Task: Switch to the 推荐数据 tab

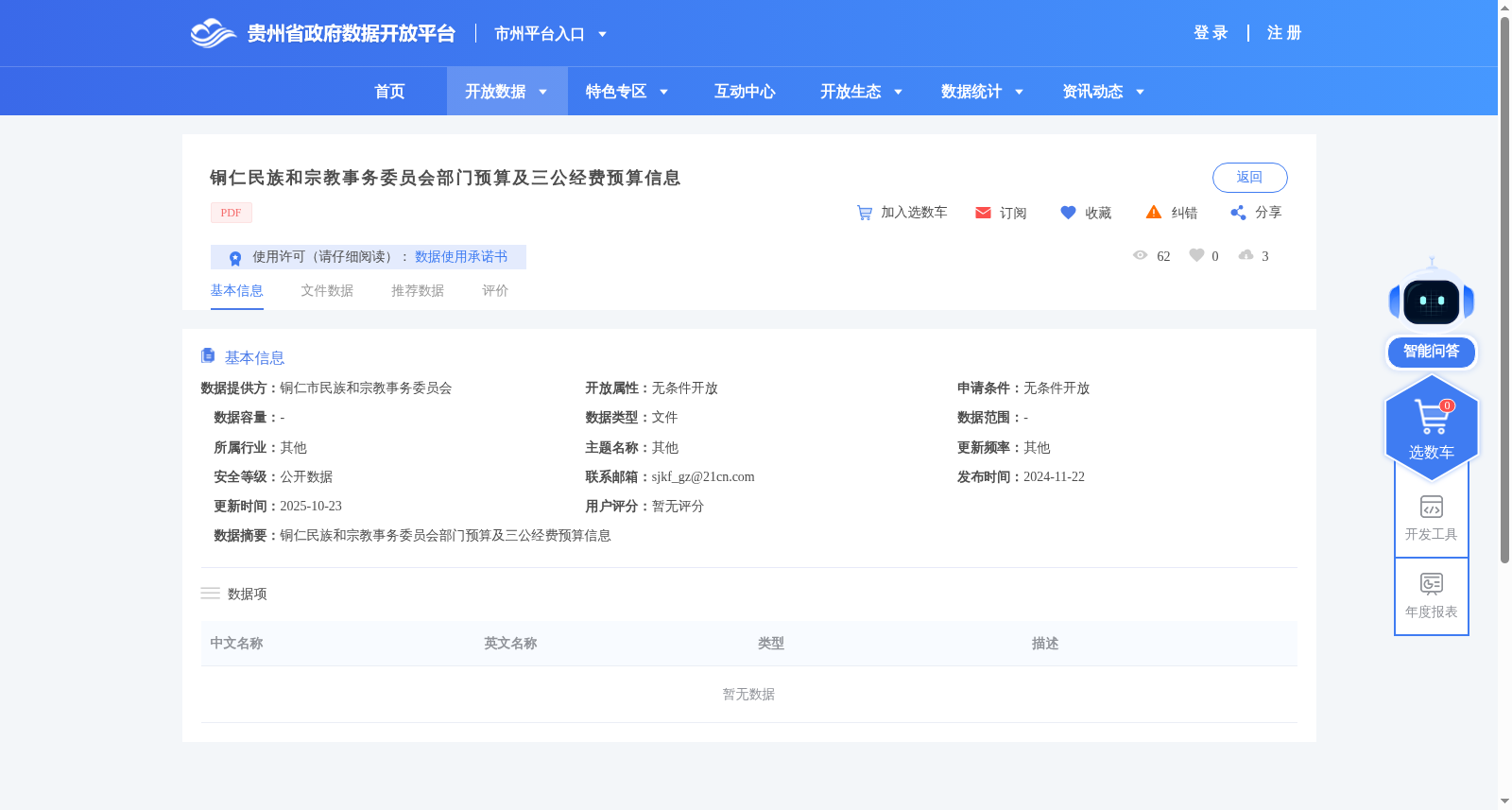Action: [418, 290]
